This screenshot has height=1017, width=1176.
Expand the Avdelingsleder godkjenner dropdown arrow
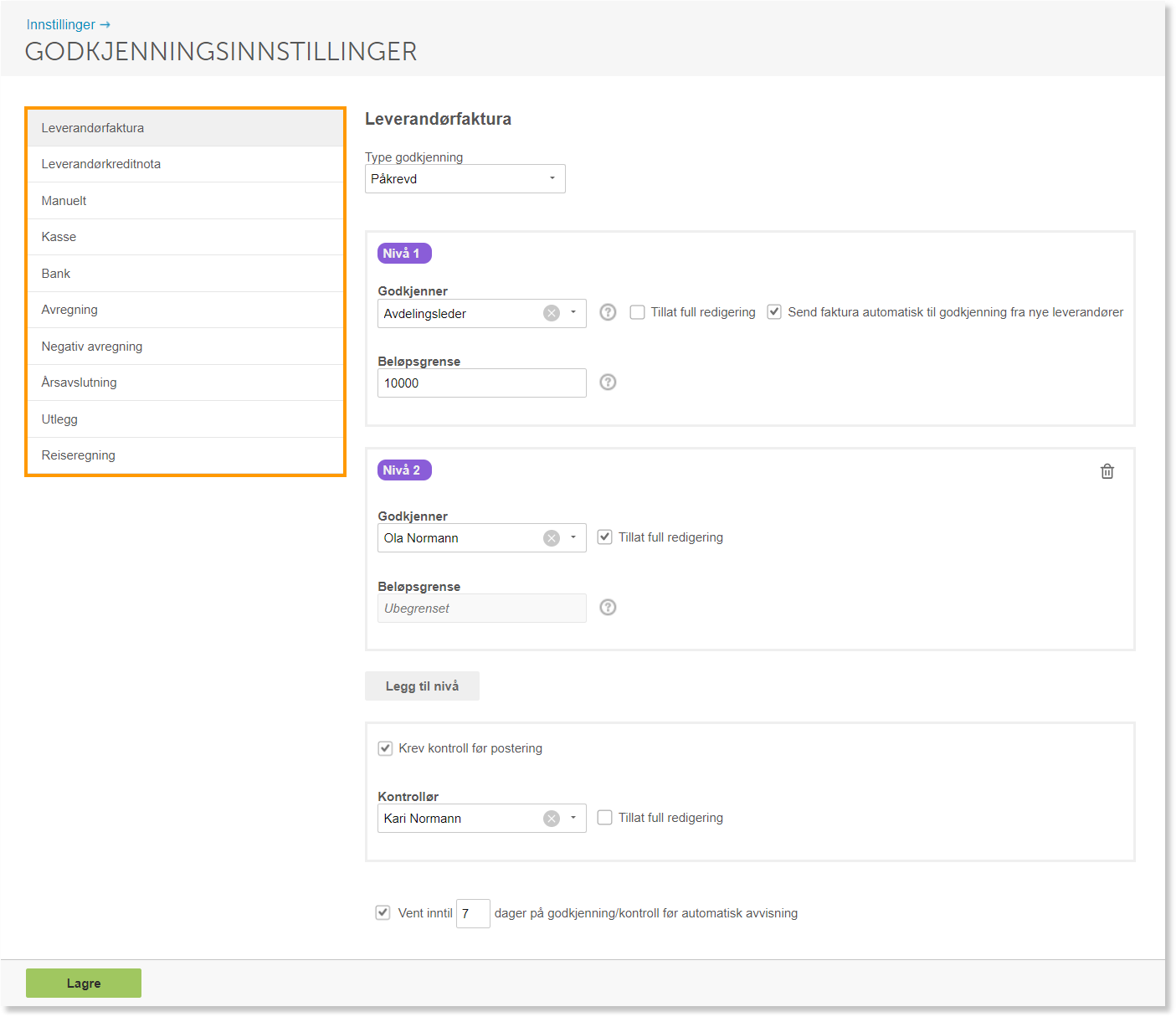point(573,313)
